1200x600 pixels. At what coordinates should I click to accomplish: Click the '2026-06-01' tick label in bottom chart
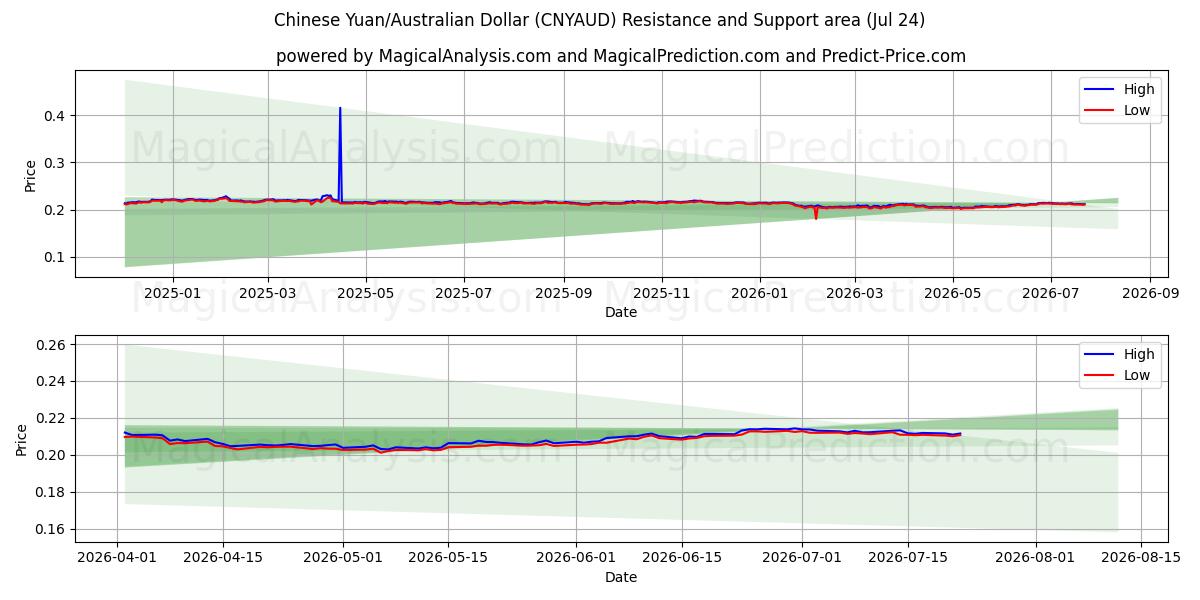(577, 559)
